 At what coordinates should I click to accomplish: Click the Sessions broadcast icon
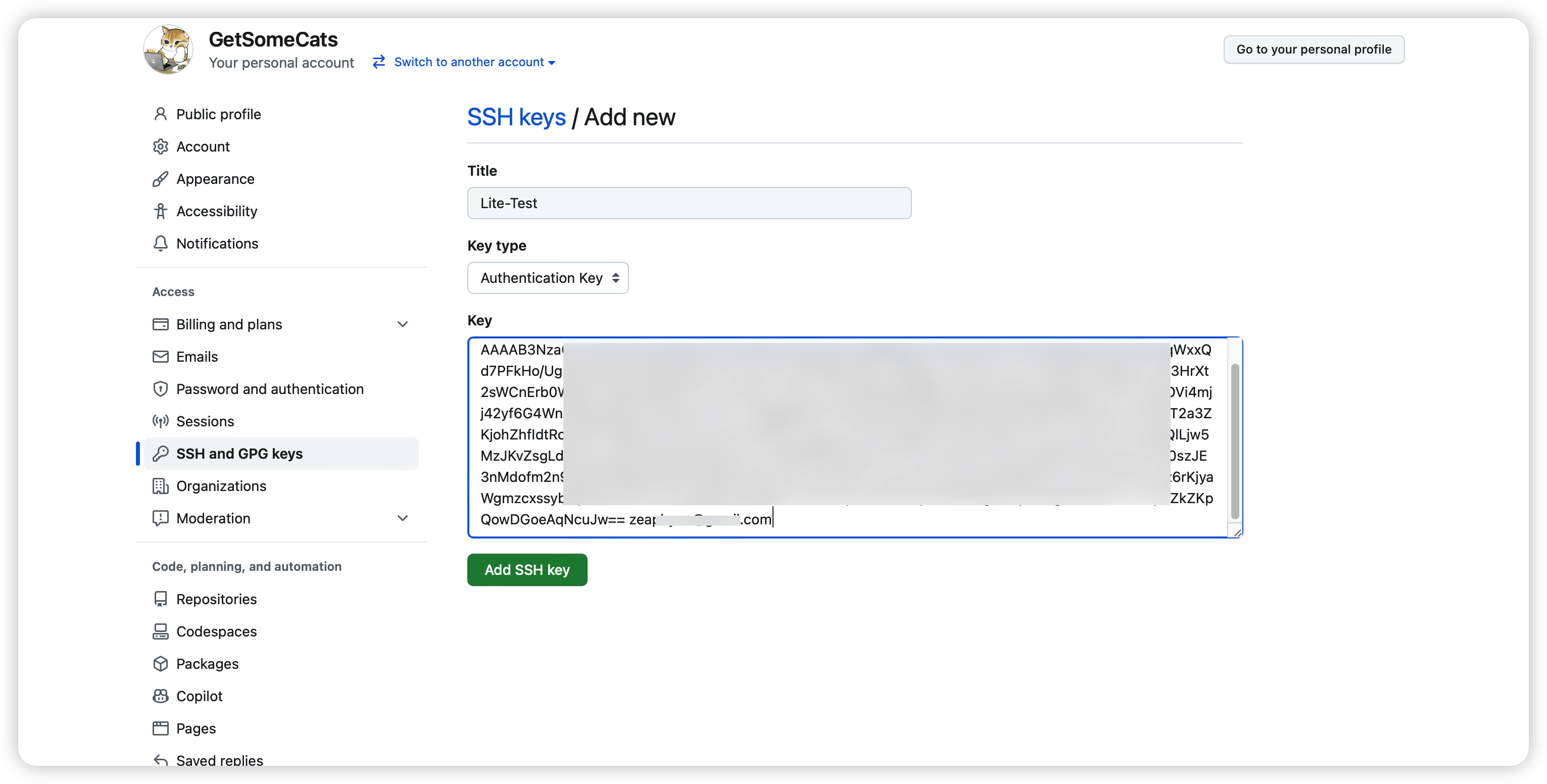coord(160,421)
